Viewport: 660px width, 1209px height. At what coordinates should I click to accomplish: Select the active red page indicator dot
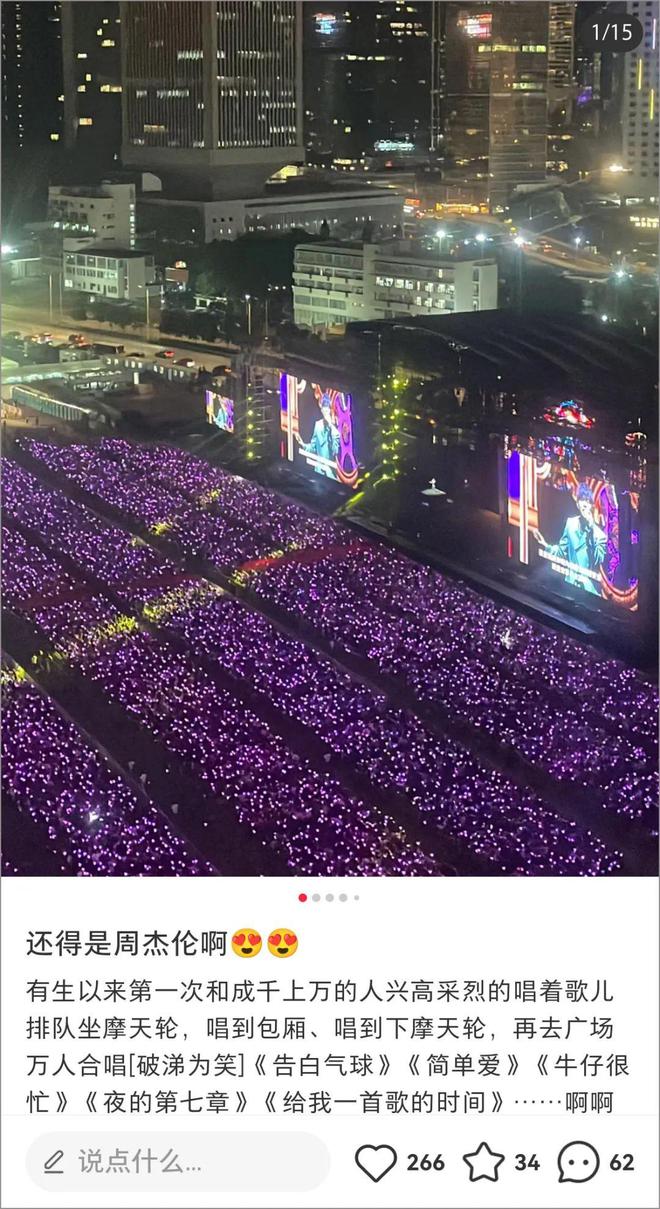pos(303,897)
